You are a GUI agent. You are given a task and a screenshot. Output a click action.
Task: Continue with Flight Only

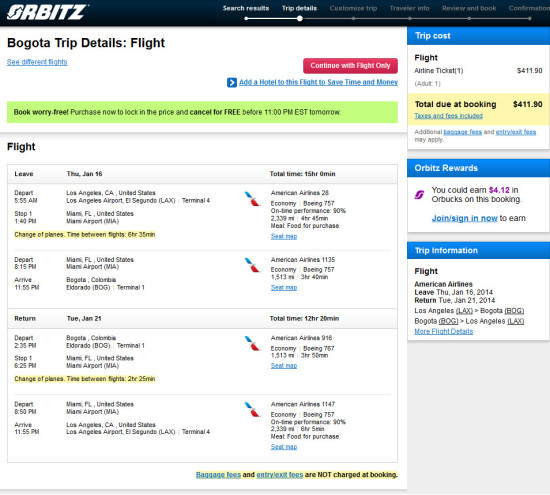(350, 66)
